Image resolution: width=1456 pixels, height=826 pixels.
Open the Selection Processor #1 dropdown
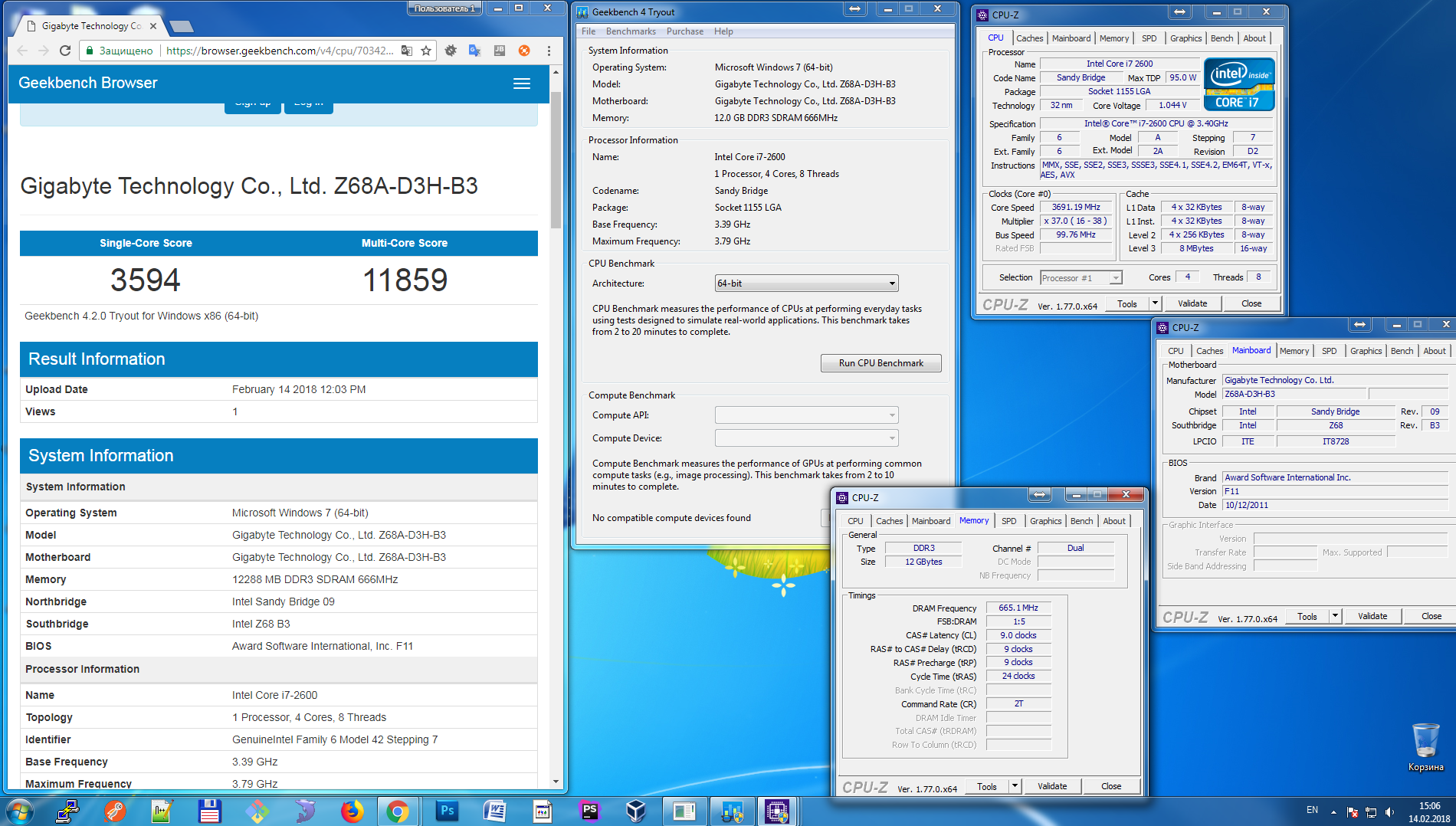click(1081, 278)
